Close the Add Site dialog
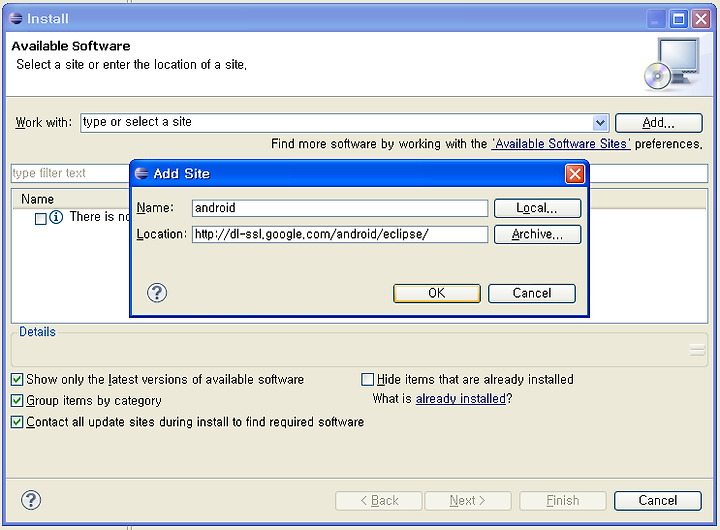The image size is (720, 530). coord(574,174)
